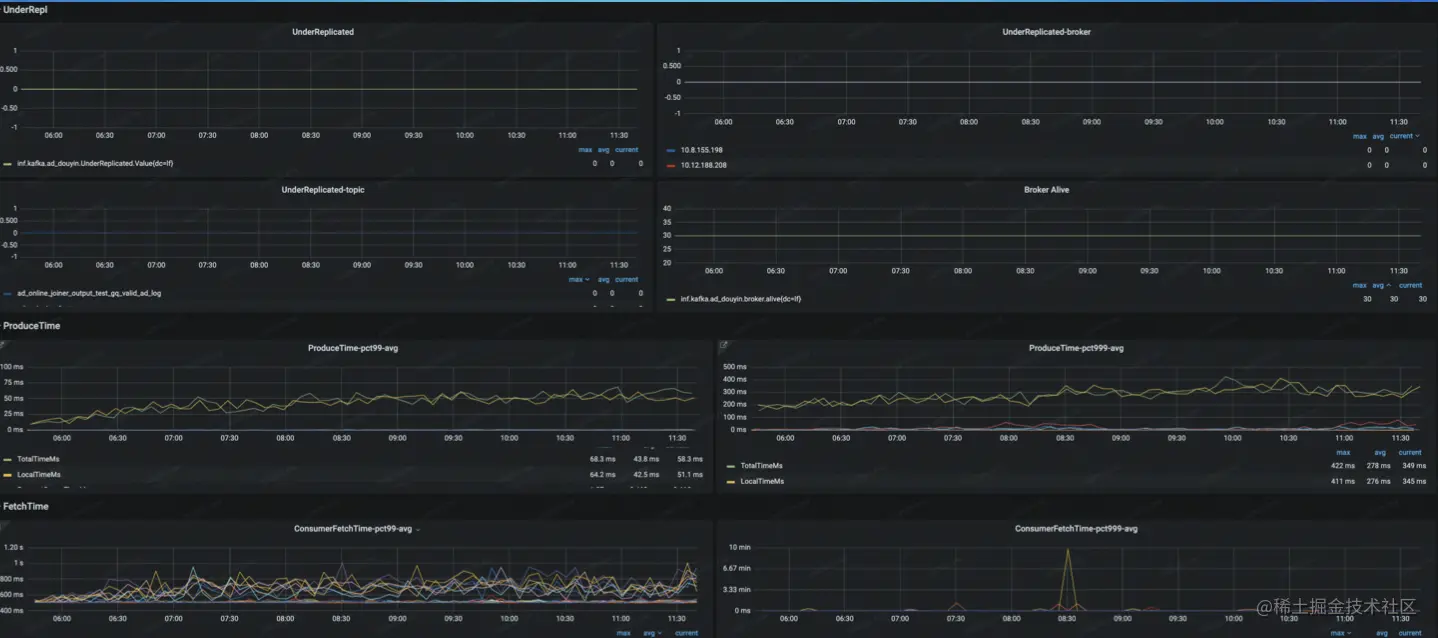Open the ProduceTime-pct999-avg panel title menu
Viewport: 1438px width, 638px height.
tap(1076, 348)
